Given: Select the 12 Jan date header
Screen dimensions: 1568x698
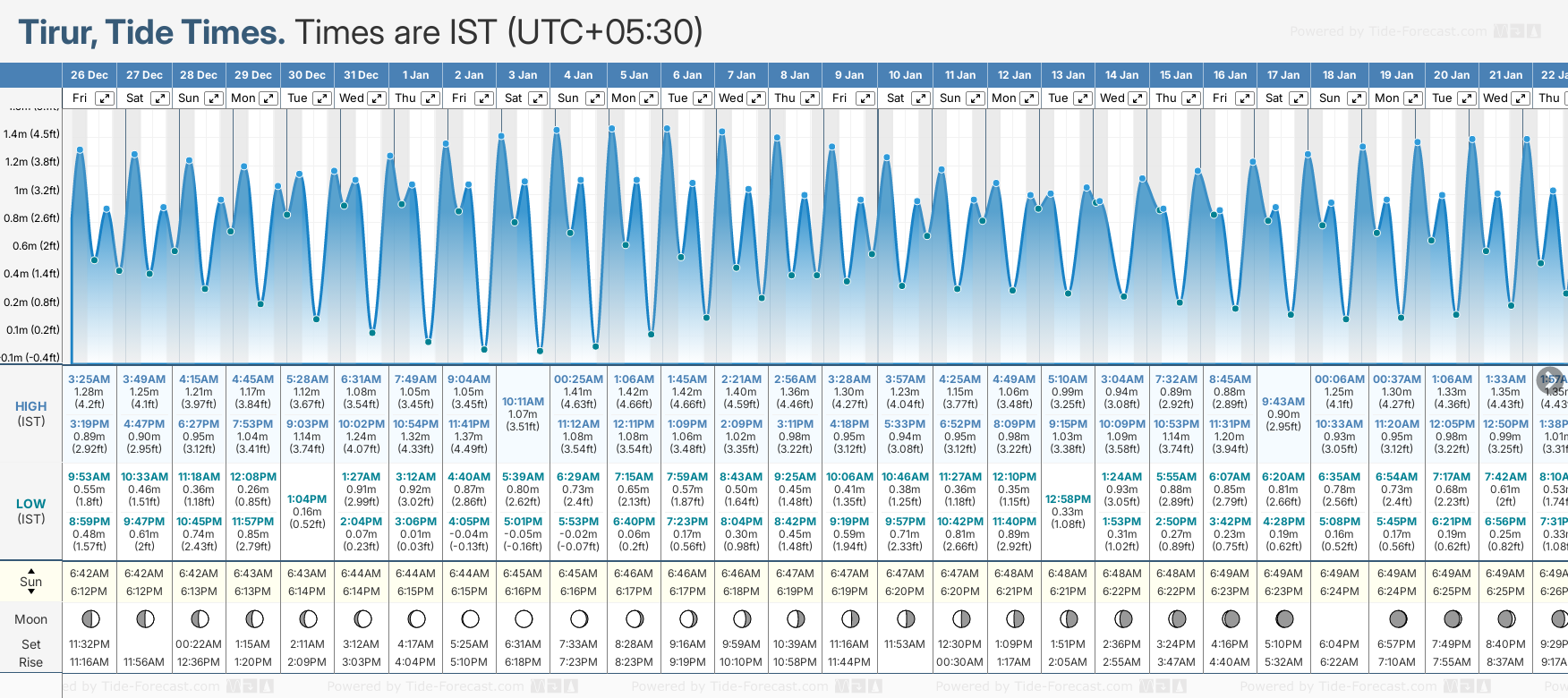Looking at the screenshot, I should coord(1014,75).
